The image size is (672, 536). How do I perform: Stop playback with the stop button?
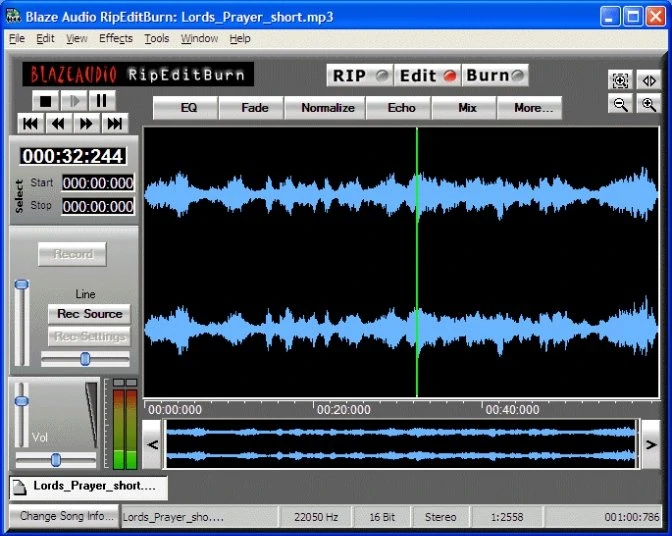pyautogui.click(x=45, y=101)
